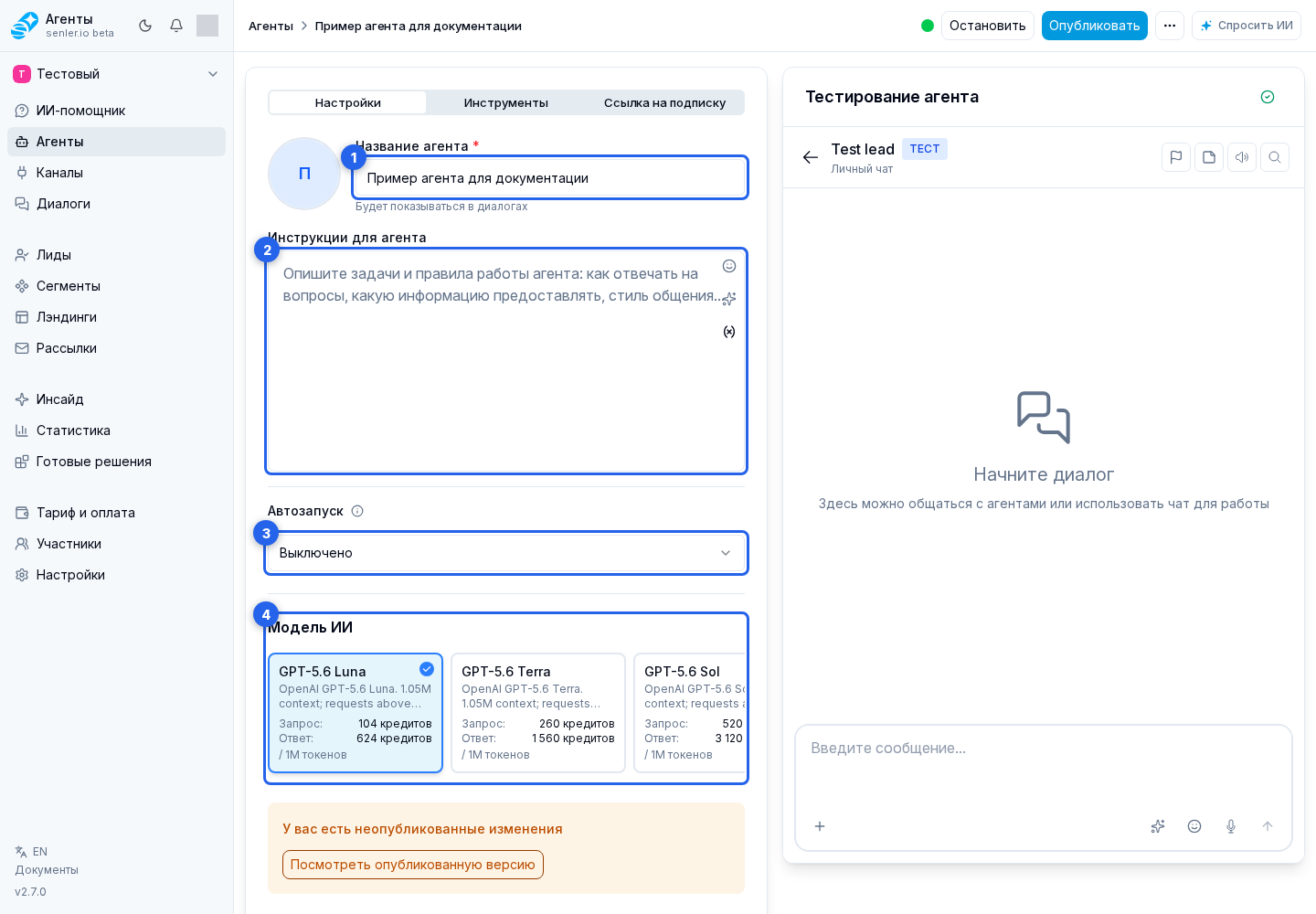
Task: Click the plus attachment icon in message box
Action: [820, 826]
